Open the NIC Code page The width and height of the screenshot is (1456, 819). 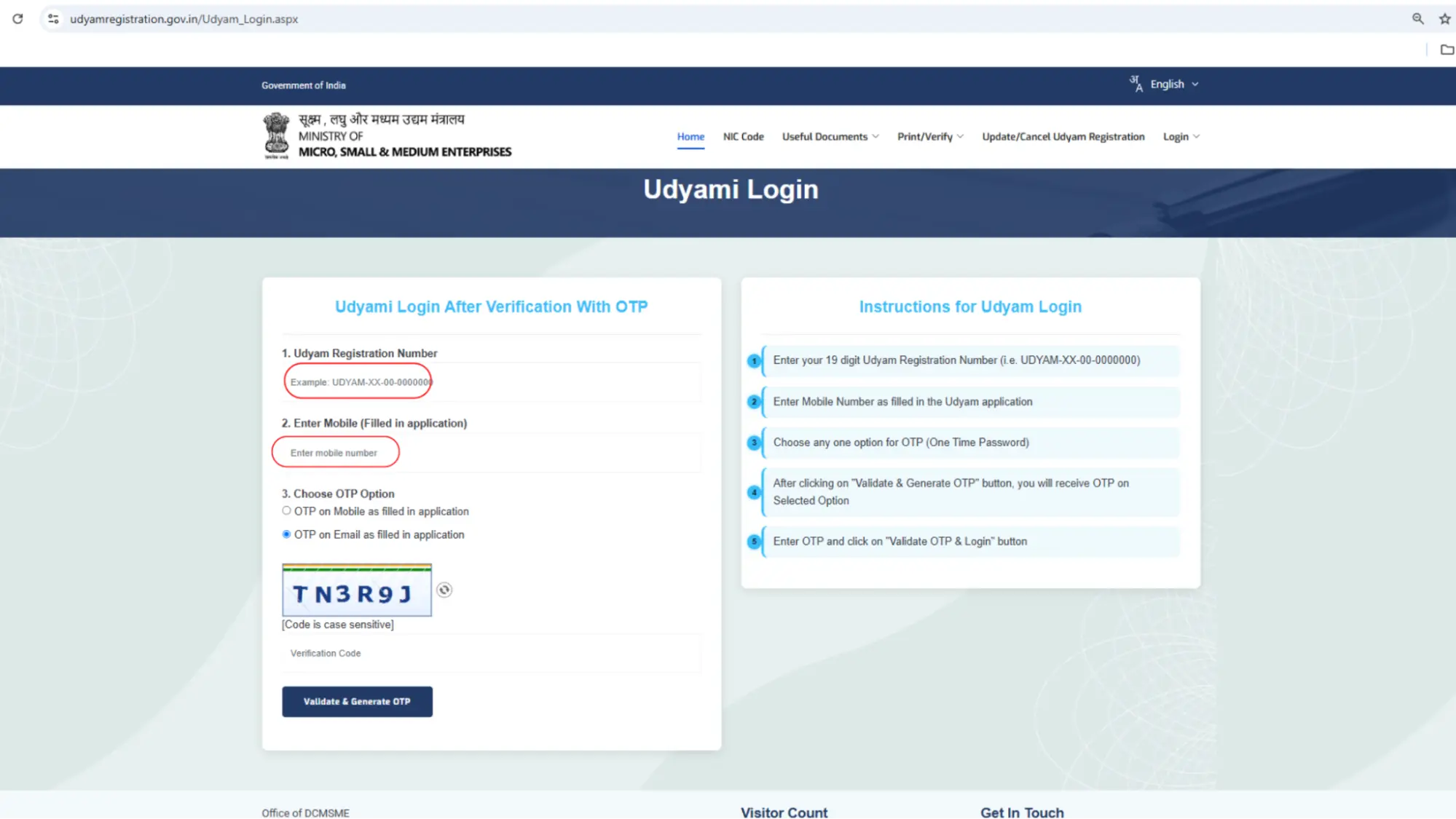(x=743, y=137)
